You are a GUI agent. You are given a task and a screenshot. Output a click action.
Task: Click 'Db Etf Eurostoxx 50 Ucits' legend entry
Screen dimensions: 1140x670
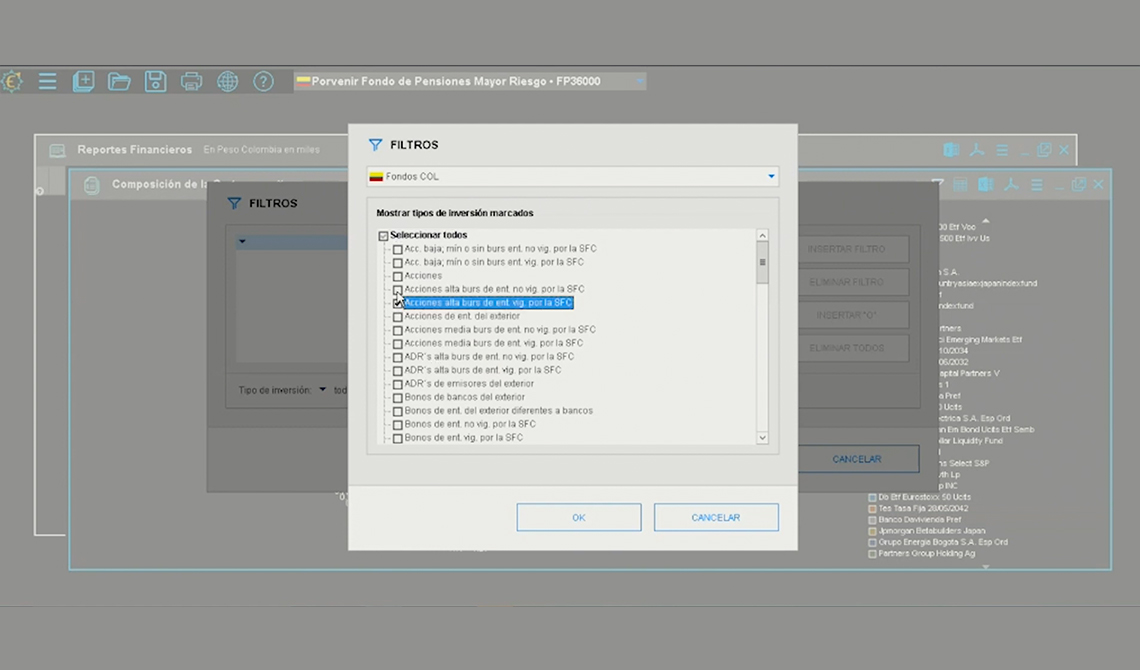click(919, 497)
